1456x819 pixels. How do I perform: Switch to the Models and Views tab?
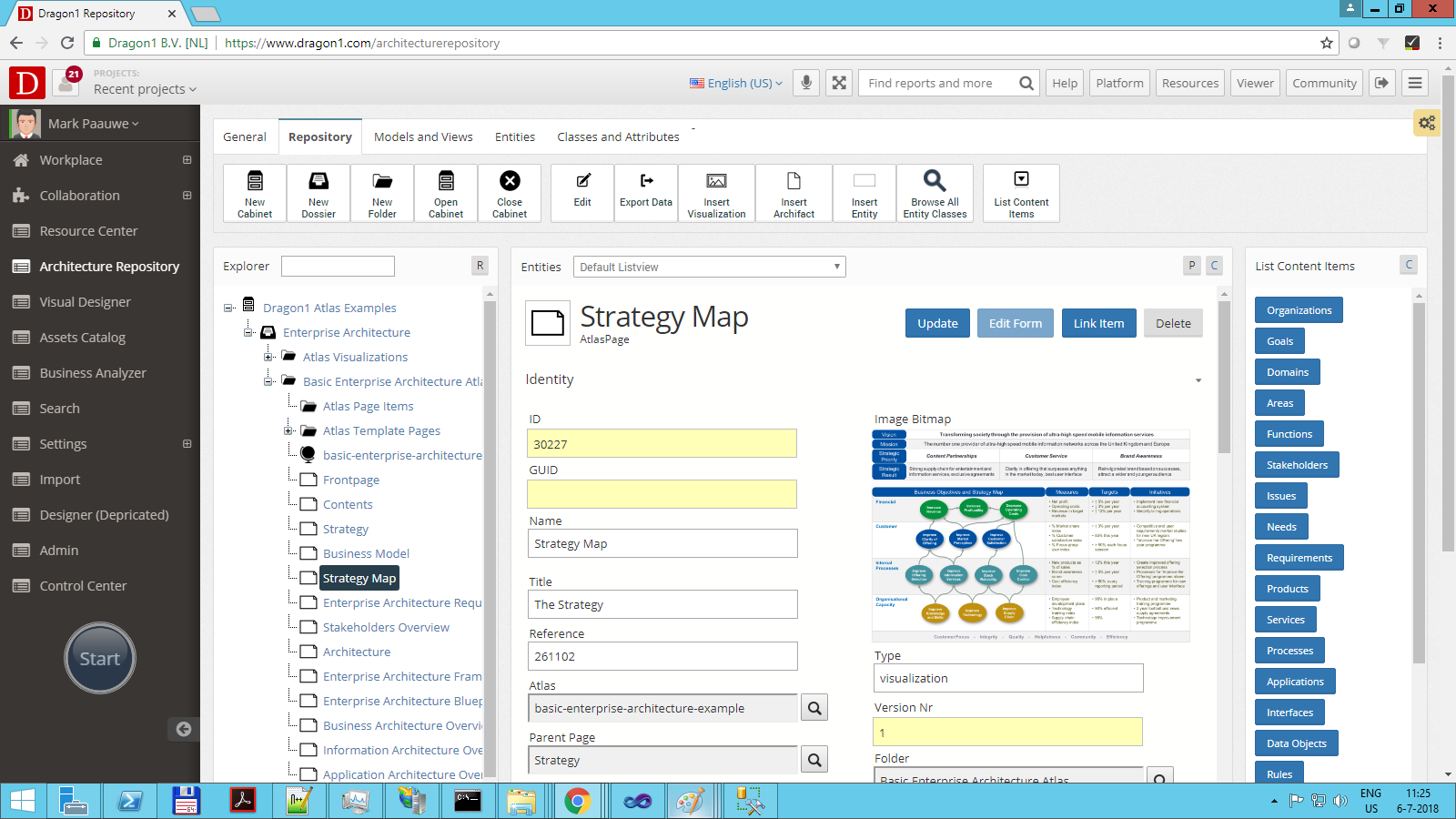[423, 136]
